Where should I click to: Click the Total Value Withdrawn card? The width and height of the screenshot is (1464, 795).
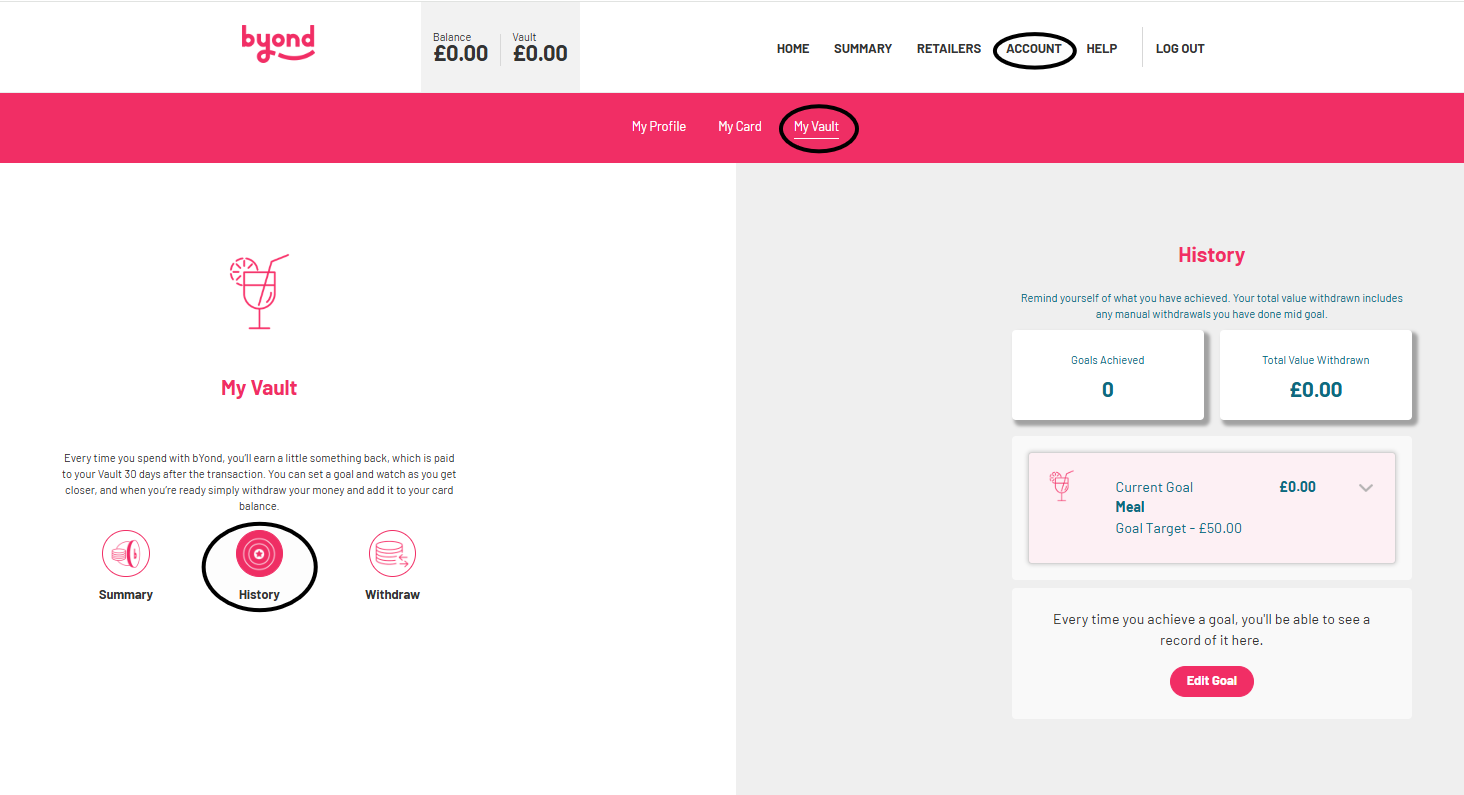(x=1316, y=375)
